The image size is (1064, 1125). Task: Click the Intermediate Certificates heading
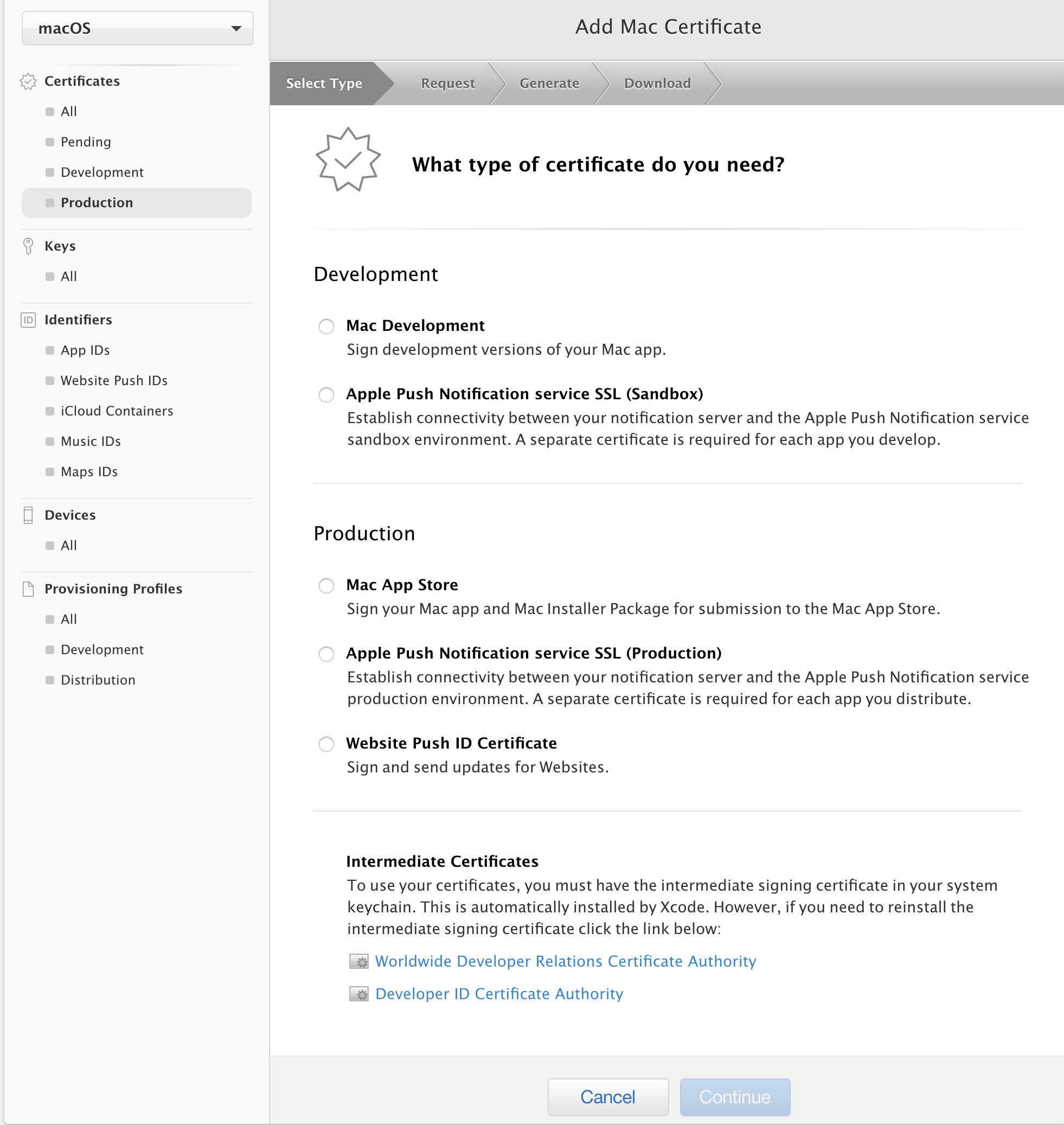pyautogui.click(x=443, y=862)
